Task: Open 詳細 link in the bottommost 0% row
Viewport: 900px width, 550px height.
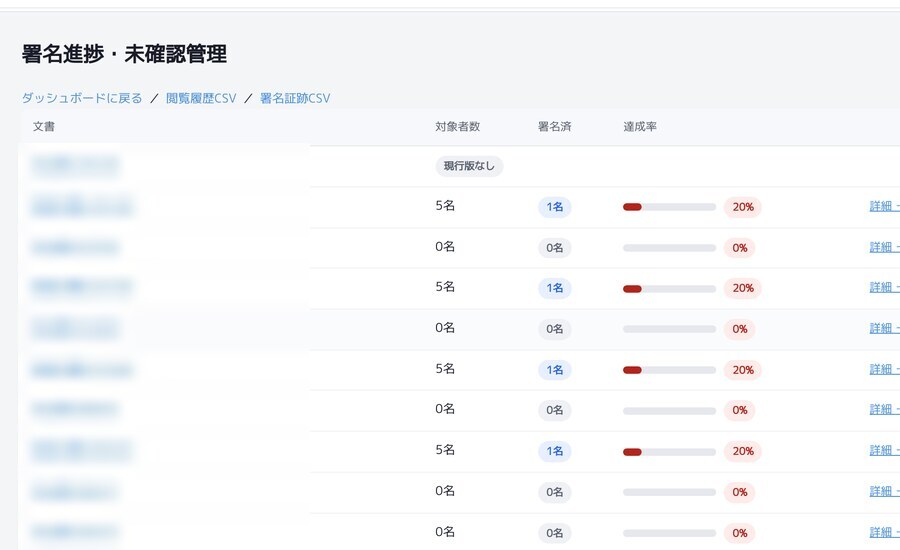Action: click(885, 532)
